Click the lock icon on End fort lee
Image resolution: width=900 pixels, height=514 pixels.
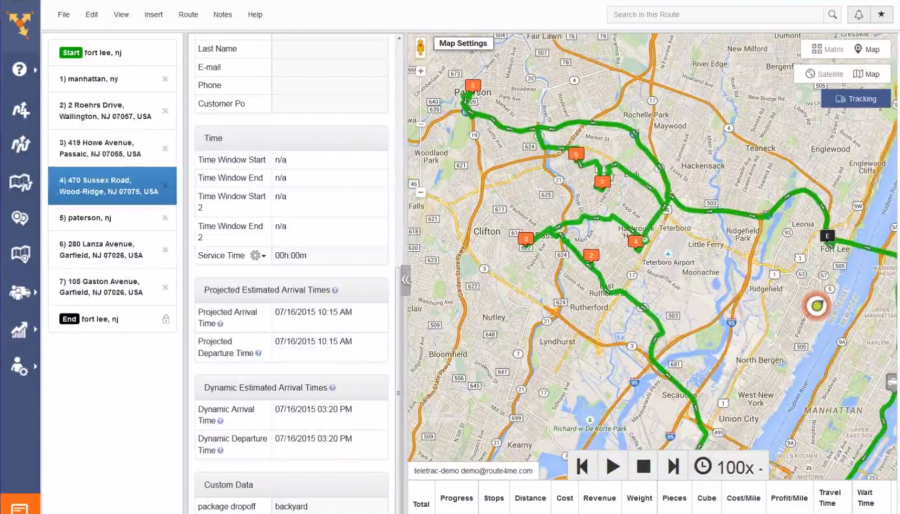pos(165,319)
